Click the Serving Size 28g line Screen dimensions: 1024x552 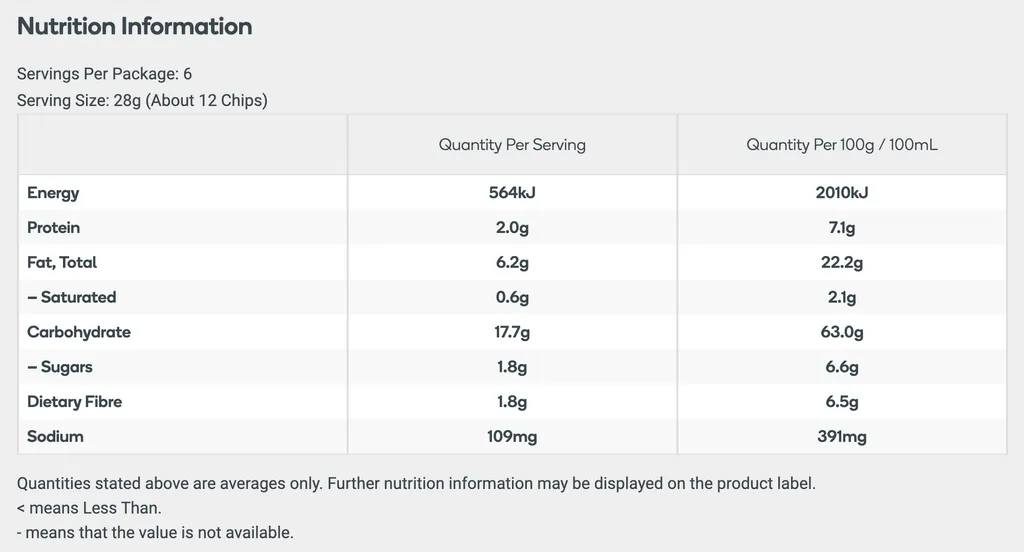(x=142, y=101)
